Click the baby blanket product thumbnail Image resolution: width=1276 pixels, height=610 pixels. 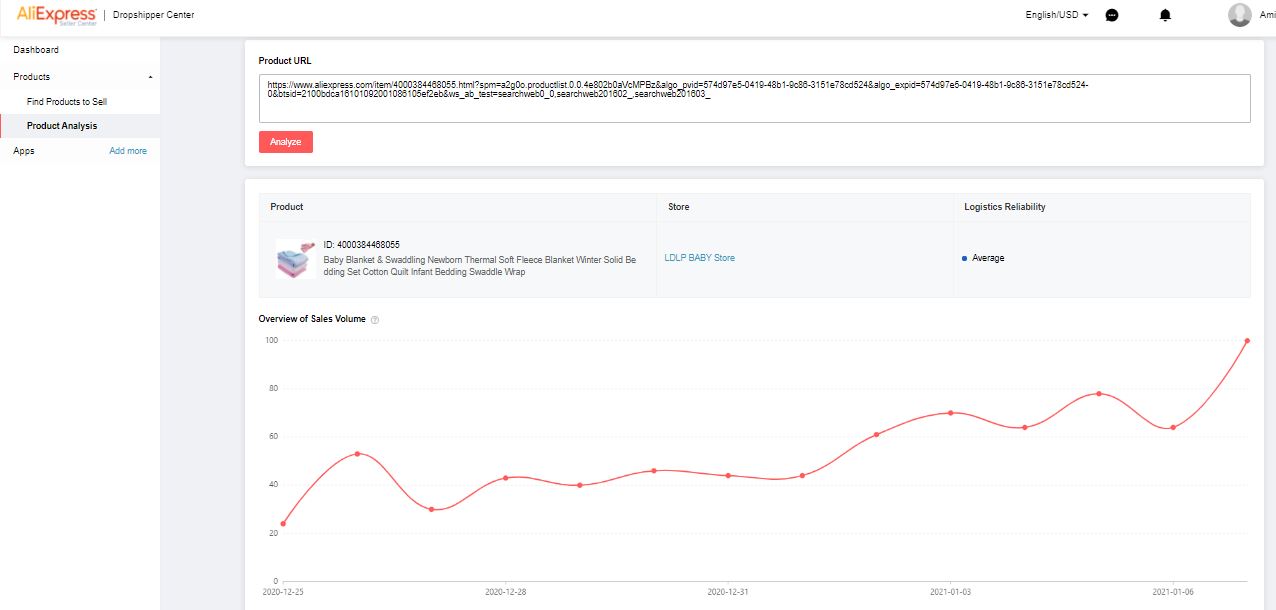[296, 259]
